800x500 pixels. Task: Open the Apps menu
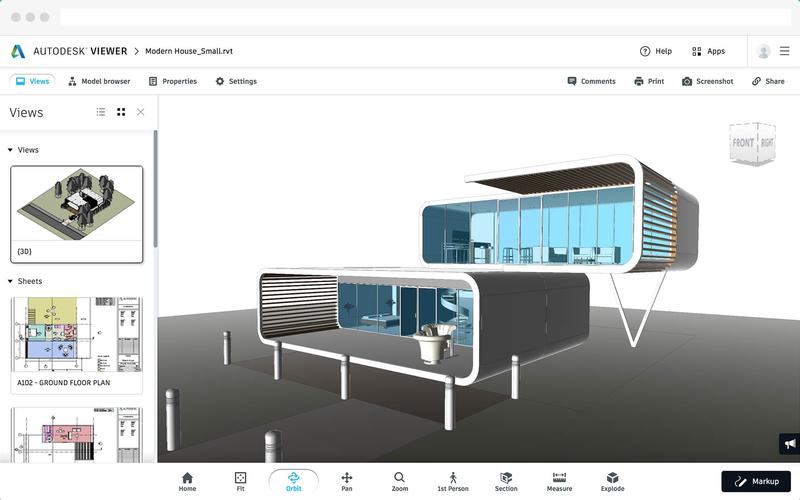[708, 51]
